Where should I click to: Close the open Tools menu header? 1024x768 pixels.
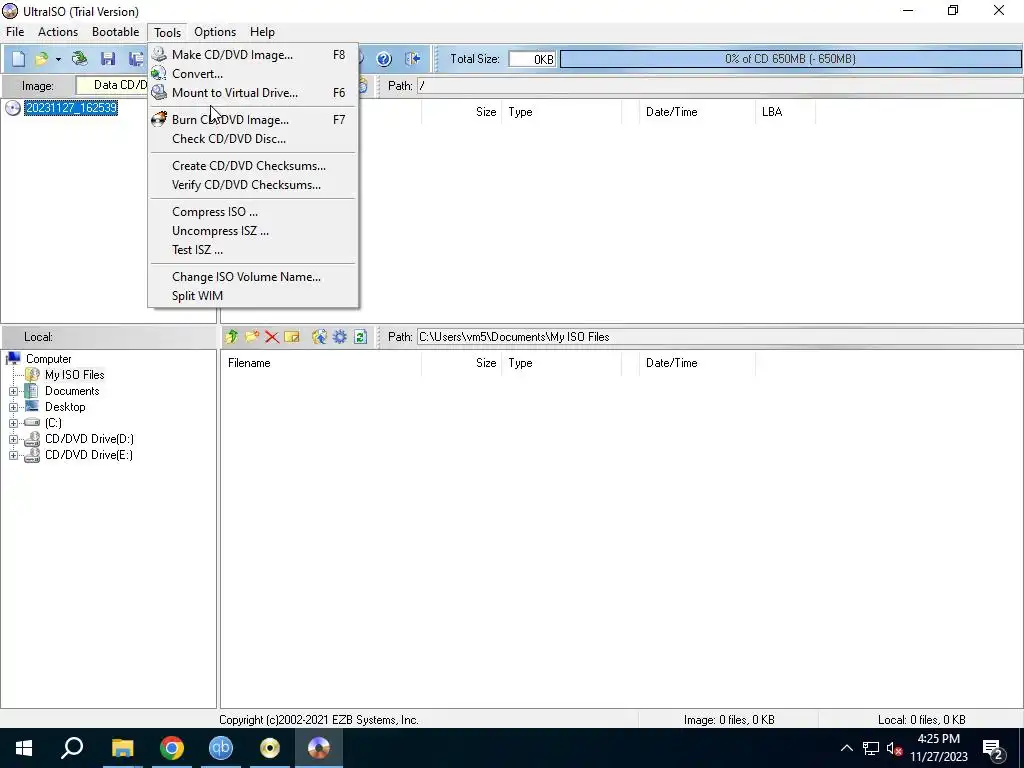tap(167, 32)
